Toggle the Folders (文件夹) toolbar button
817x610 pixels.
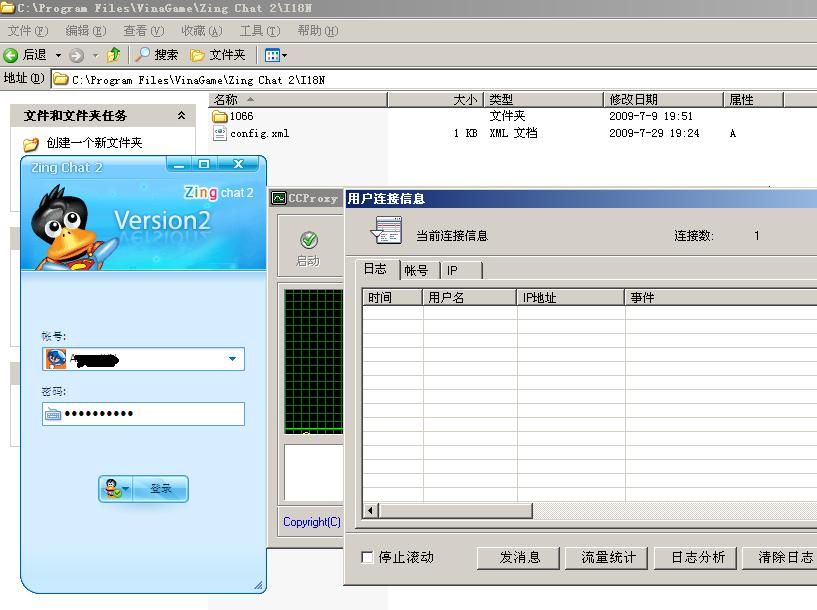(x=218, y=55)
